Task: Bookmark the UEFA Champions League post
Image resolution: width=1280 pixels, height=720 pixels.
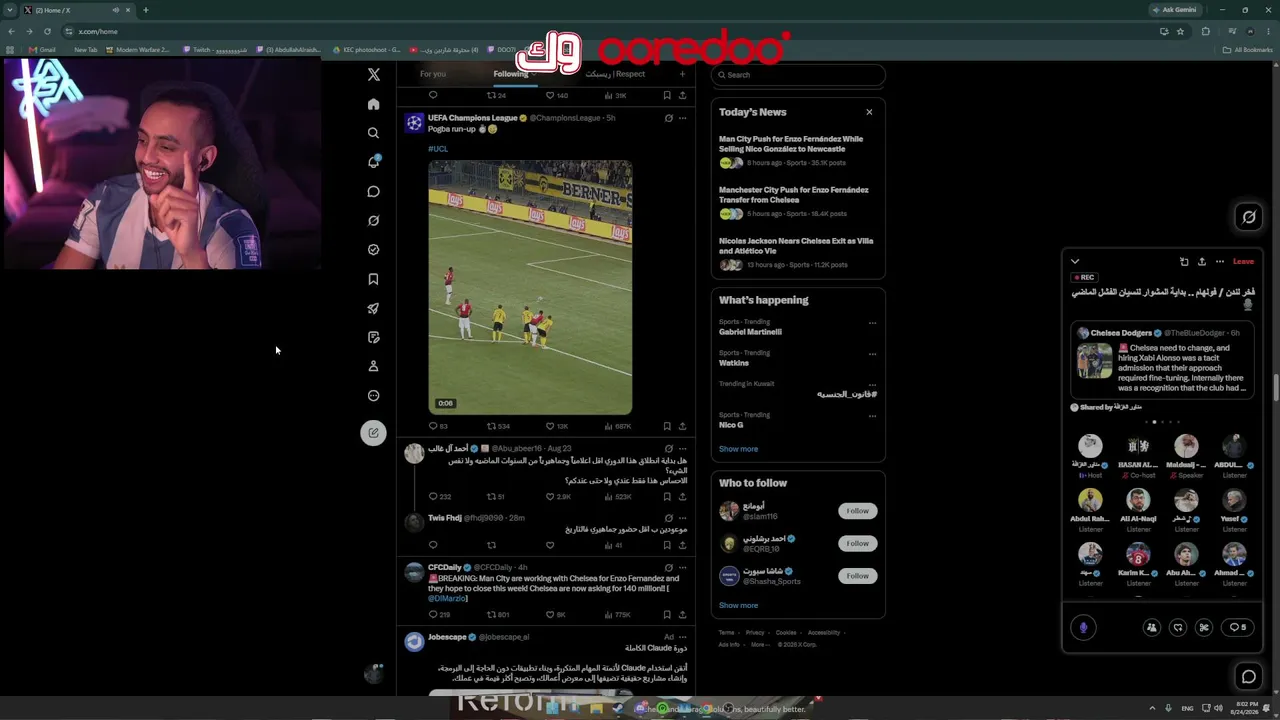Action: click(667, 426)
